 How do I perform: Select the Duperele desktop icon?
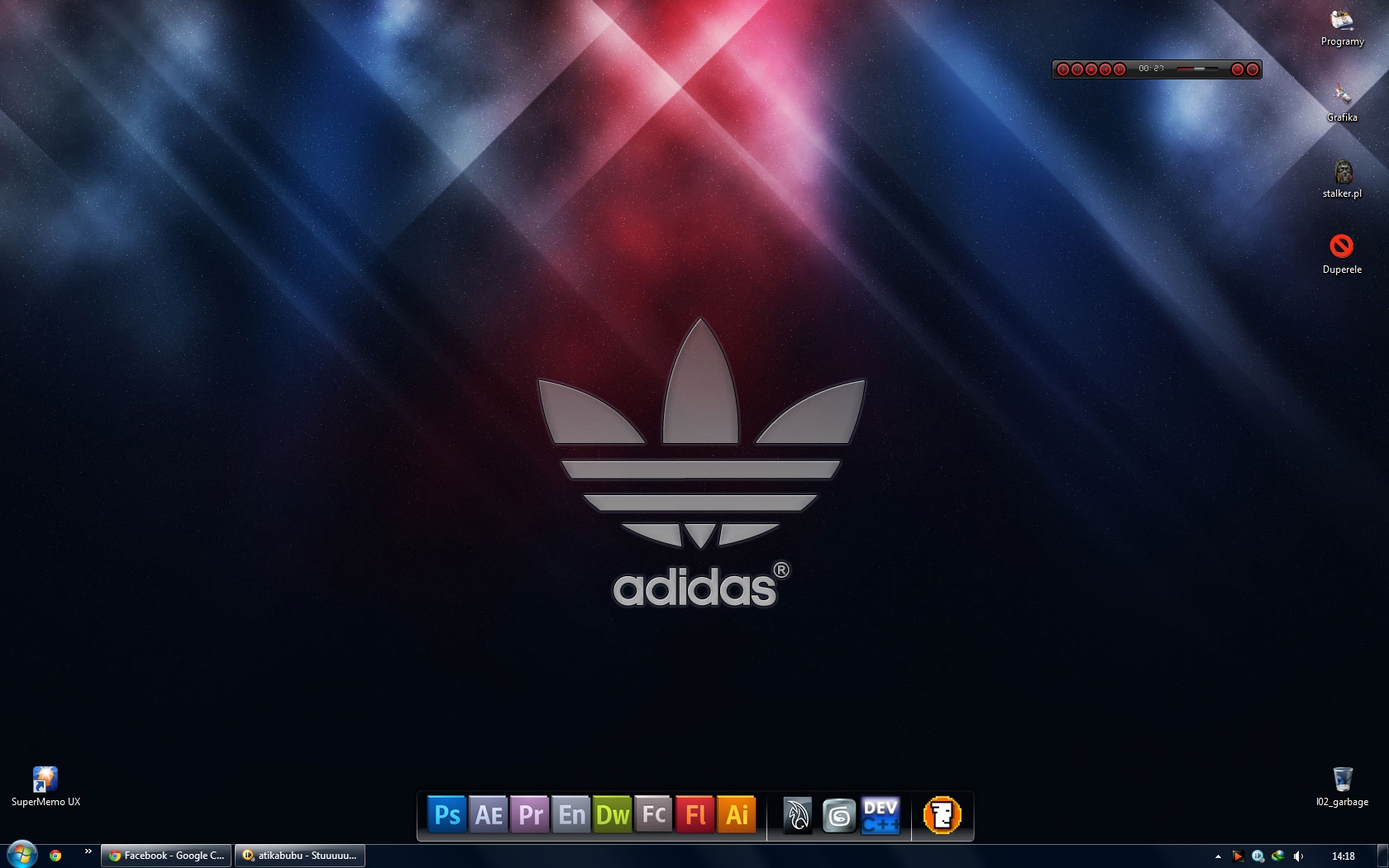point(1342,255)
